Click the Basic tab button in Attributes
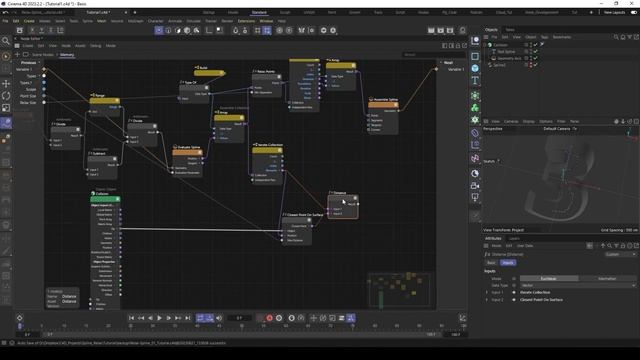 click(x=491, y=263)
